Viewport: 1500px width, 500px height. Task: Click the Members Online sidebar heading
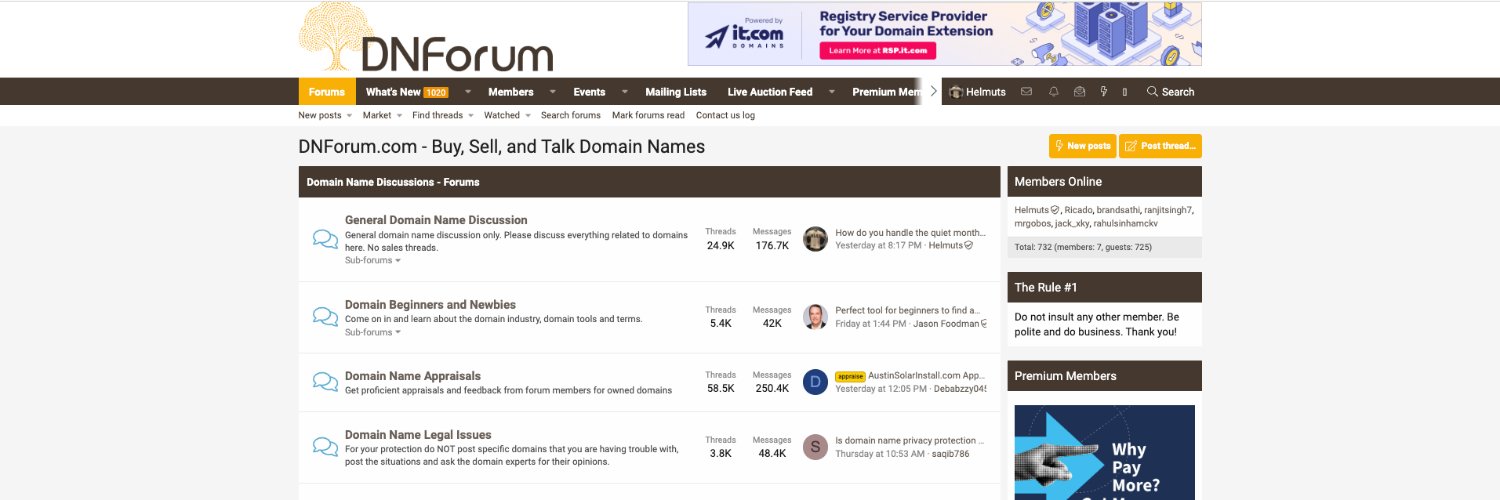coord(1058,182)
